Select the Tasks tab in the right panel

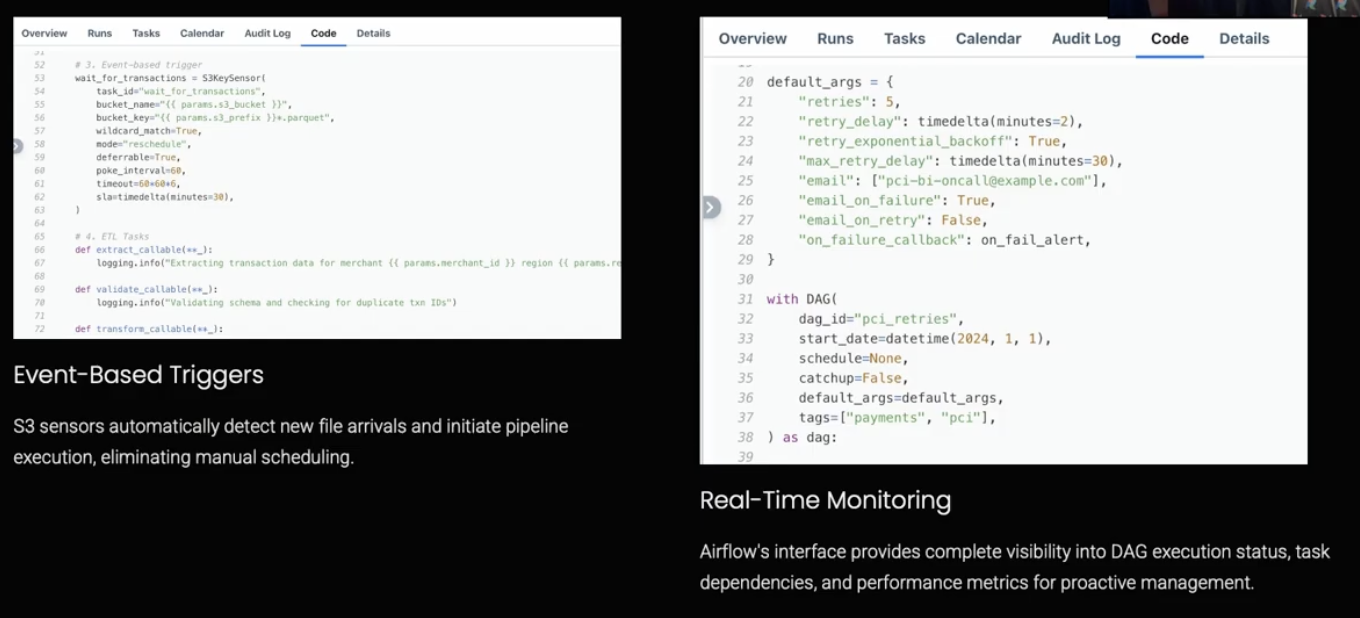pos(904,39)
